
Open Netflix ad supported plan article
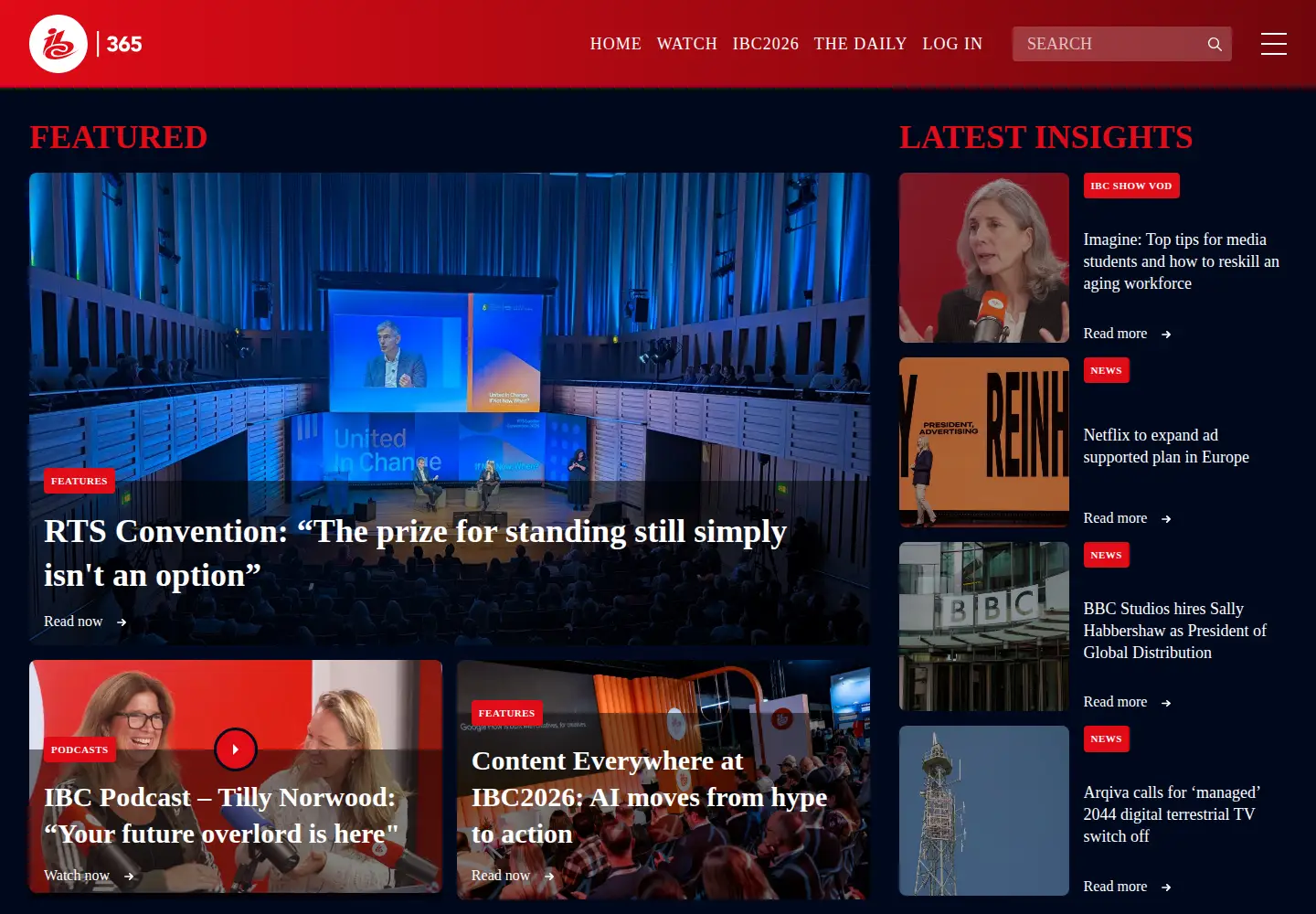click(x=1166, y=446)
